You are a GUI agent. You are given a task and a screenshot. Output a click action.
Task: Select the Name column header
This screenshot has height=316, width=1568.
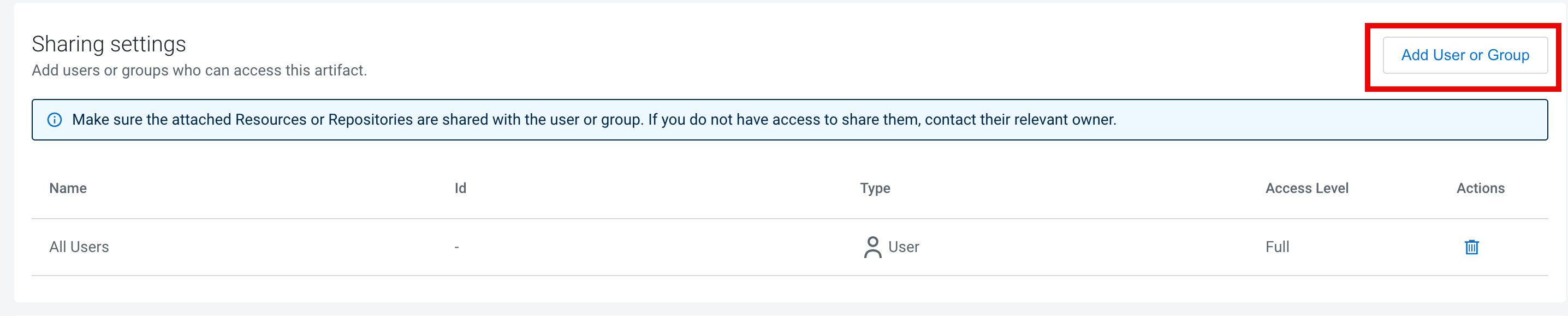(68, 189)
